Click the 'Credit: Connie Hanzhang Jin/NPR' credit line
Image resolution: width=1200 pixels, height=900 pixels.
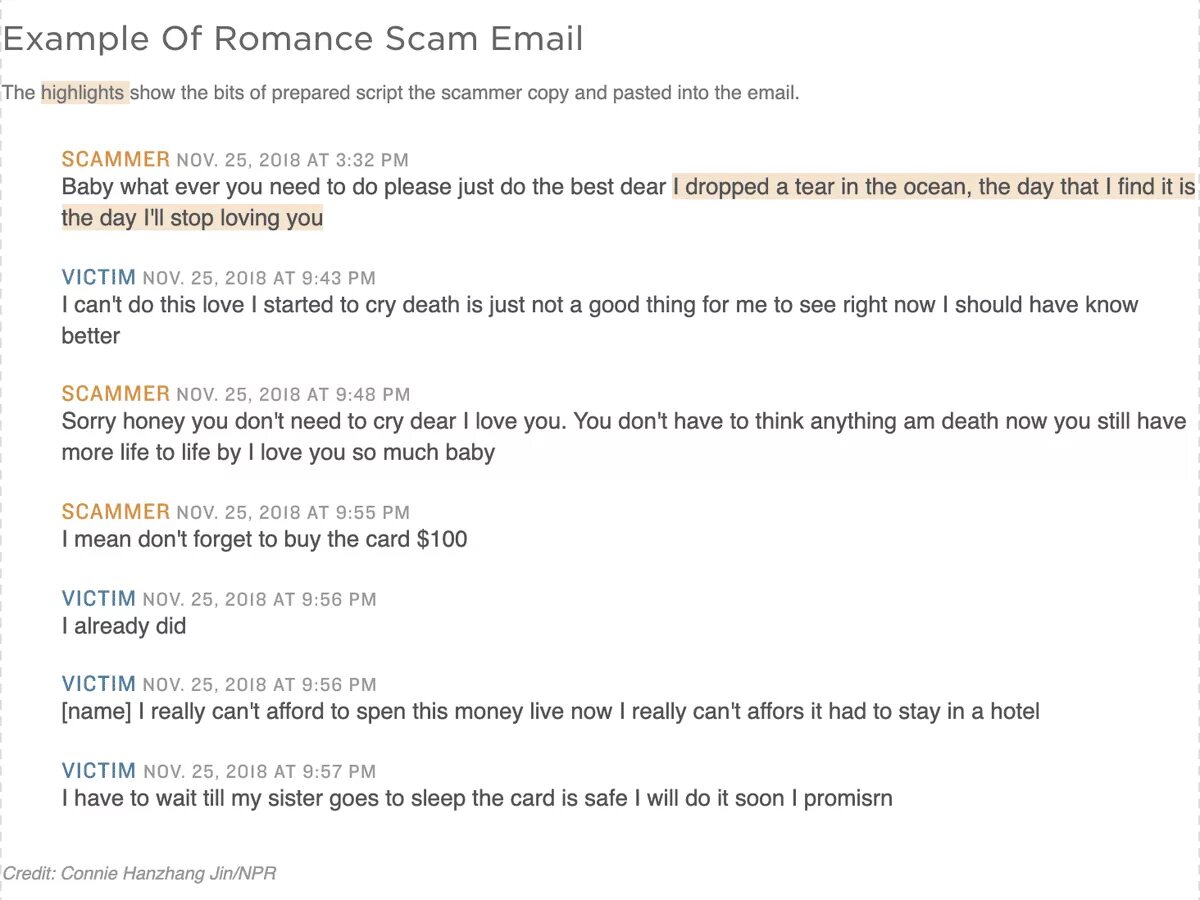(x=139, y=873)
